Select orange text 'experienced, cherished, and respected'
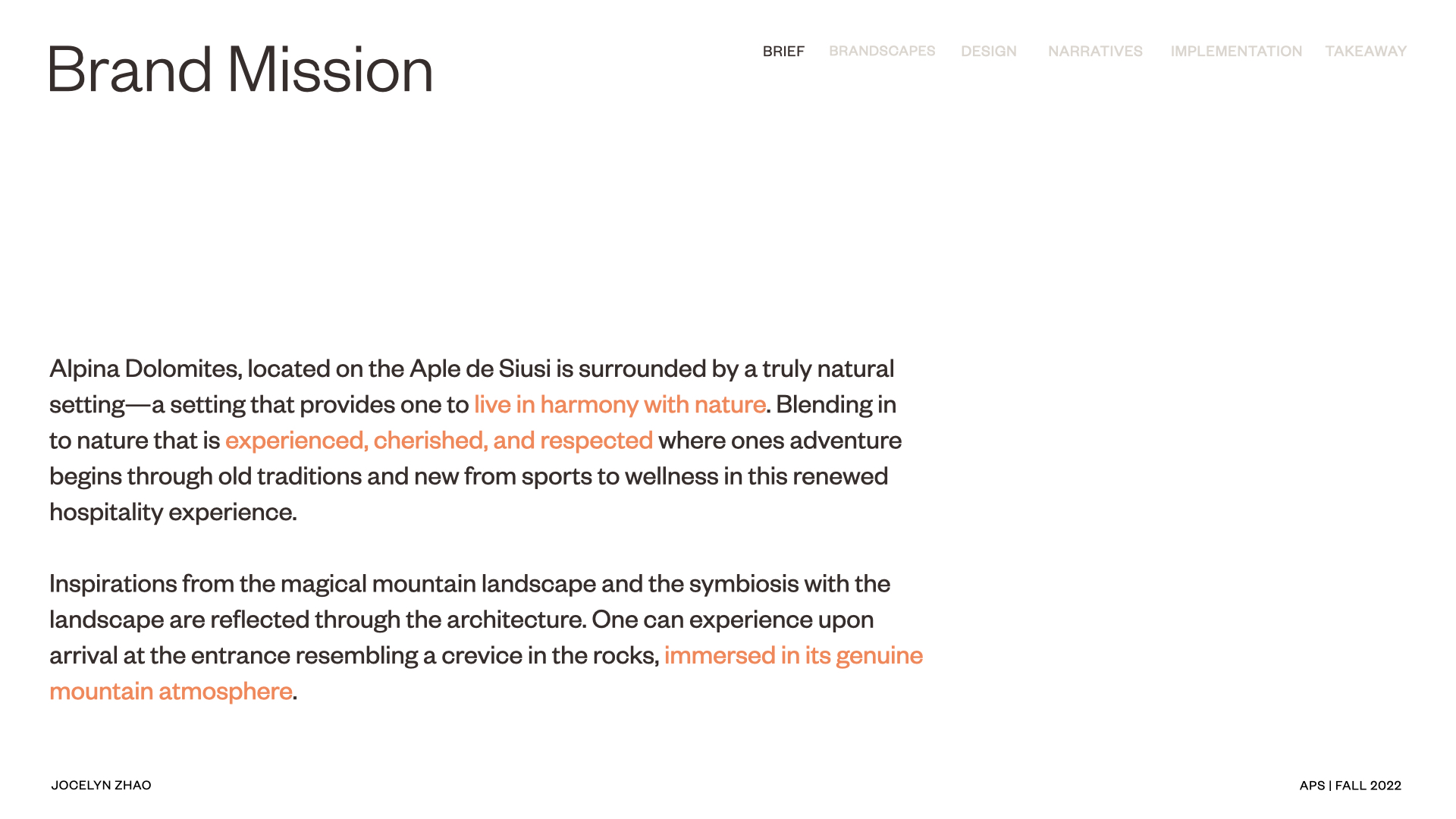This screenshot has height=819, width=1456. (438, 441)
